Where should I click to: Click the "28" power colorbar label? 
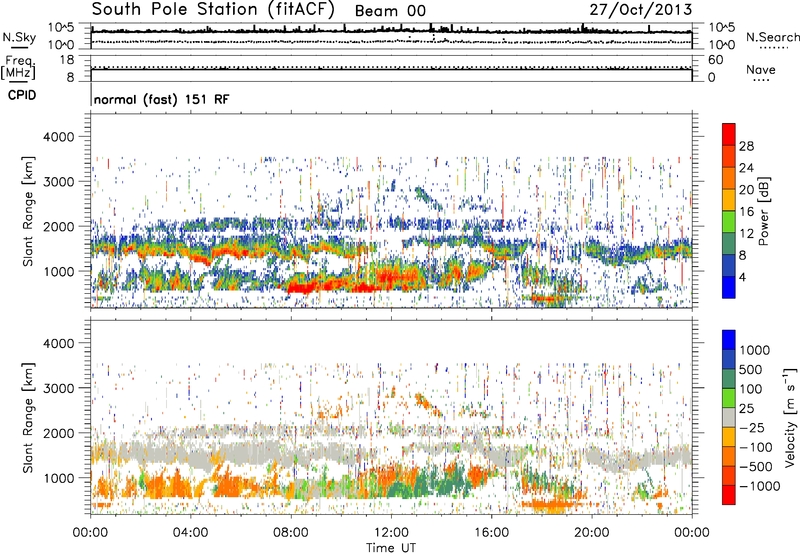(x=746, y=146)
